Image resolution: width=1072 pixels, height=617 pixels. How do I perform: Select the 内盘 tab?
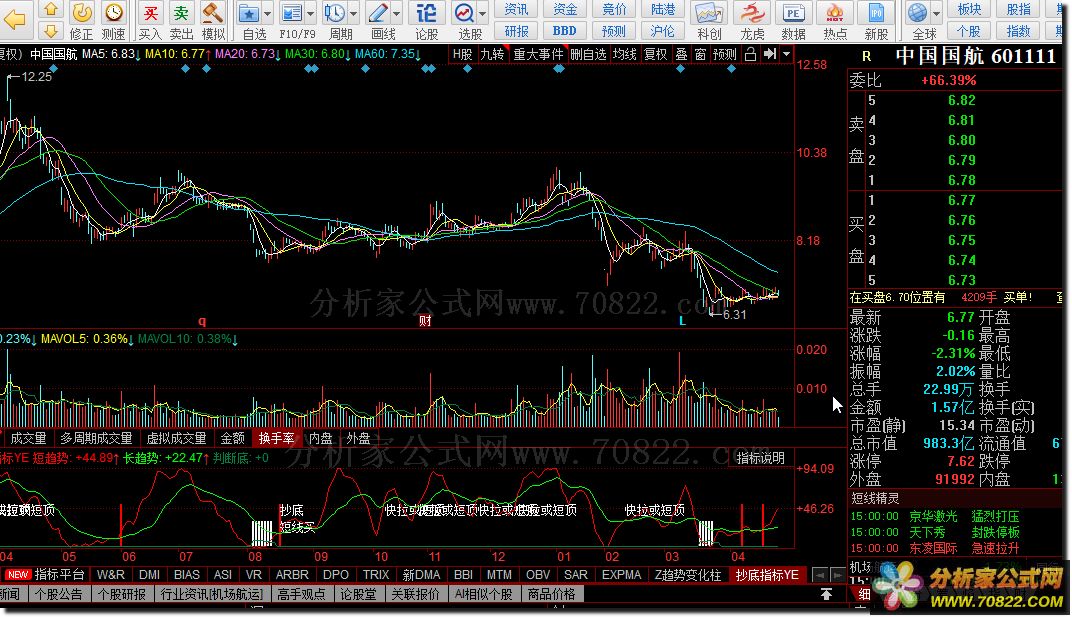[321, 438]
